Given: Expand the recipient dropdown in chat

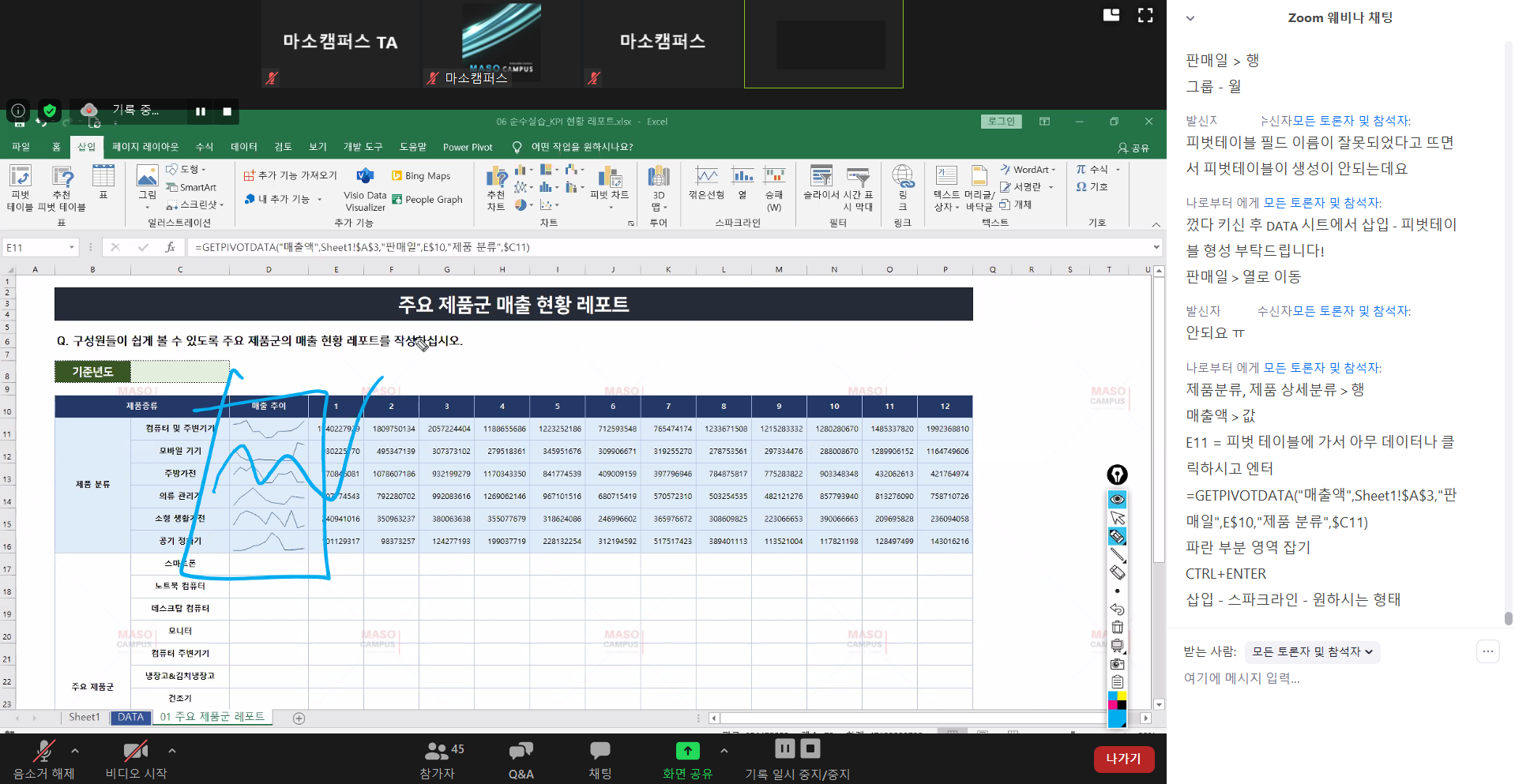Looking at the screenshot, I should (x=1312, y=652).
